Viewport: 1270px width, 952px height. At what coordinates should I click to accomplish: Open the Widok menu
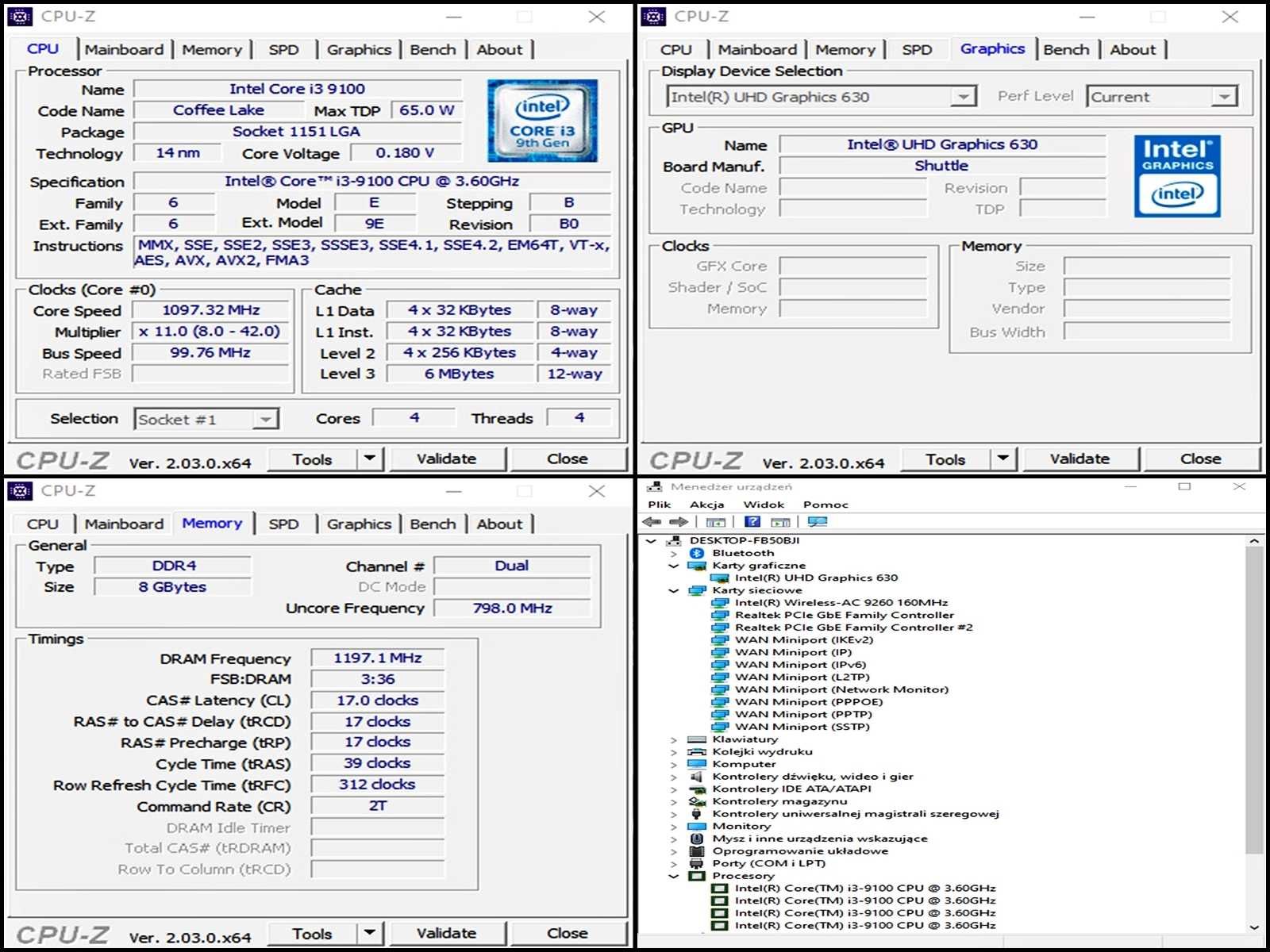click(x=764, y=505)
